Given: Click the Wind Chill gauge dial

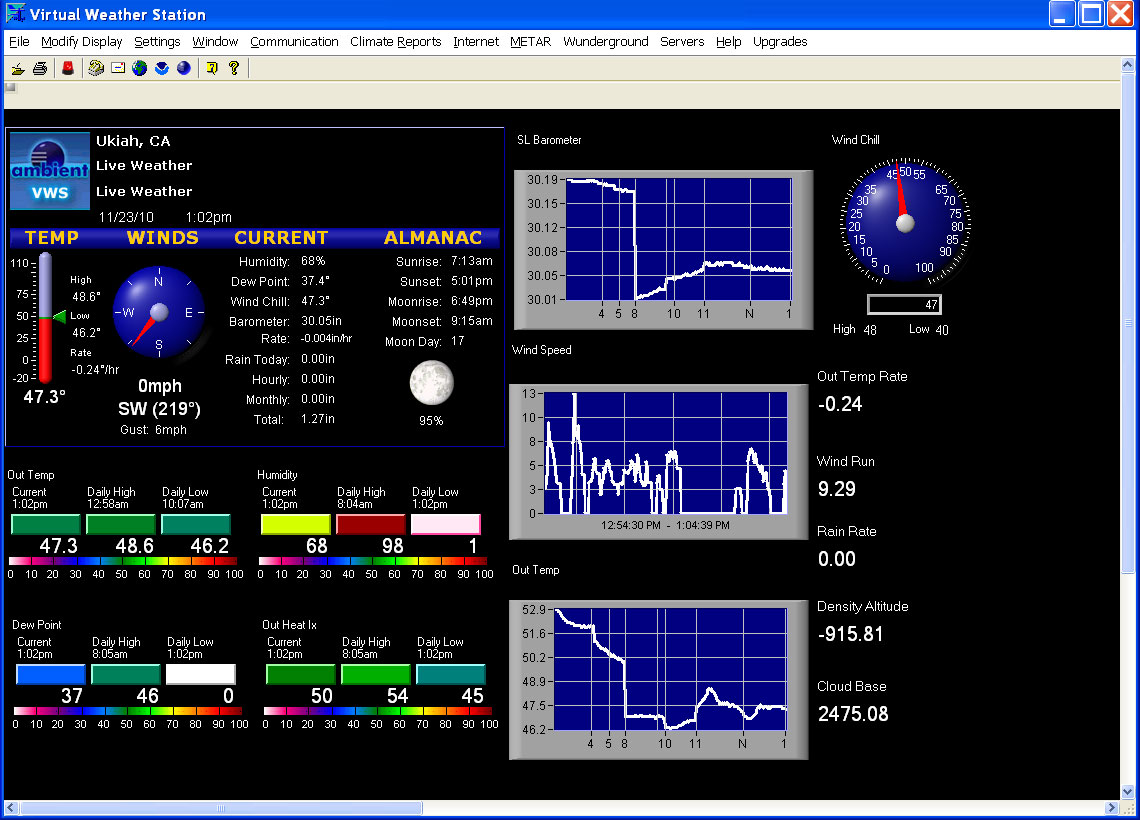Looking at the screenshot, I should 904,221.
